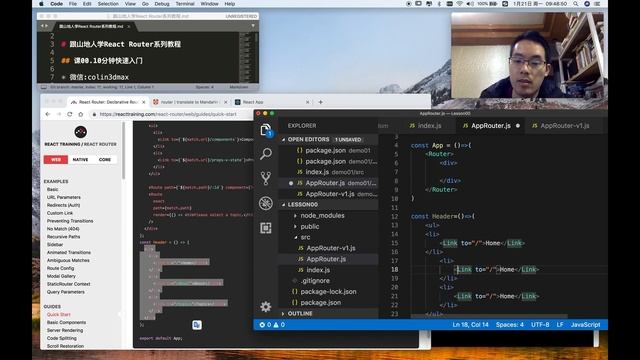Open Sublime Text tab list dropdown arrow
Image resolution: width=640 pixels, height=360 pixels.
coord(253,26)
